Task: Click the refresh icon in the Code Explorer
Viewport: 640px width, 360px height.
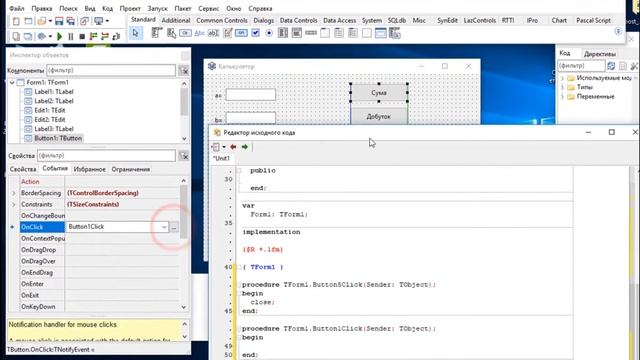Action: pos(611,66)
